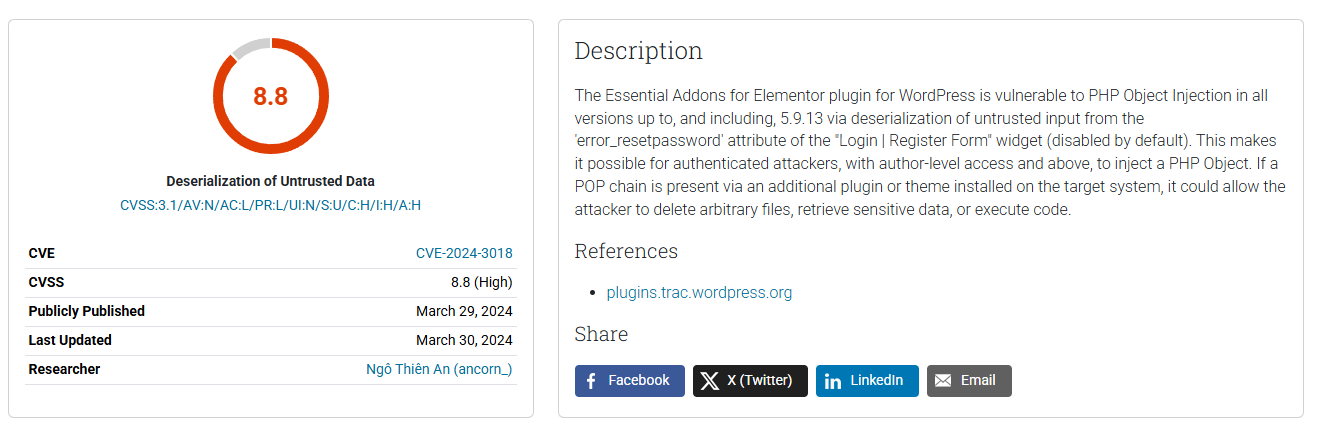Visit researcher Ngô Thiên An's profile link
Viewport: 1318px width, 423px height.
pos(439,369)
